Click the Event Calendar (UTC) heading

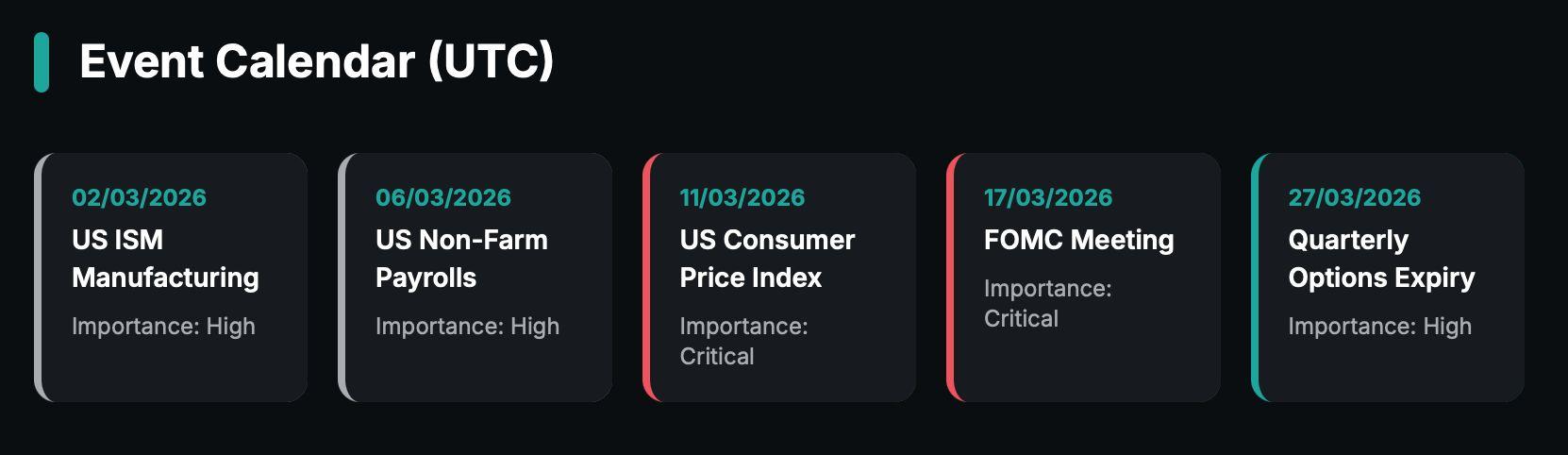click(x=316, y=62)
